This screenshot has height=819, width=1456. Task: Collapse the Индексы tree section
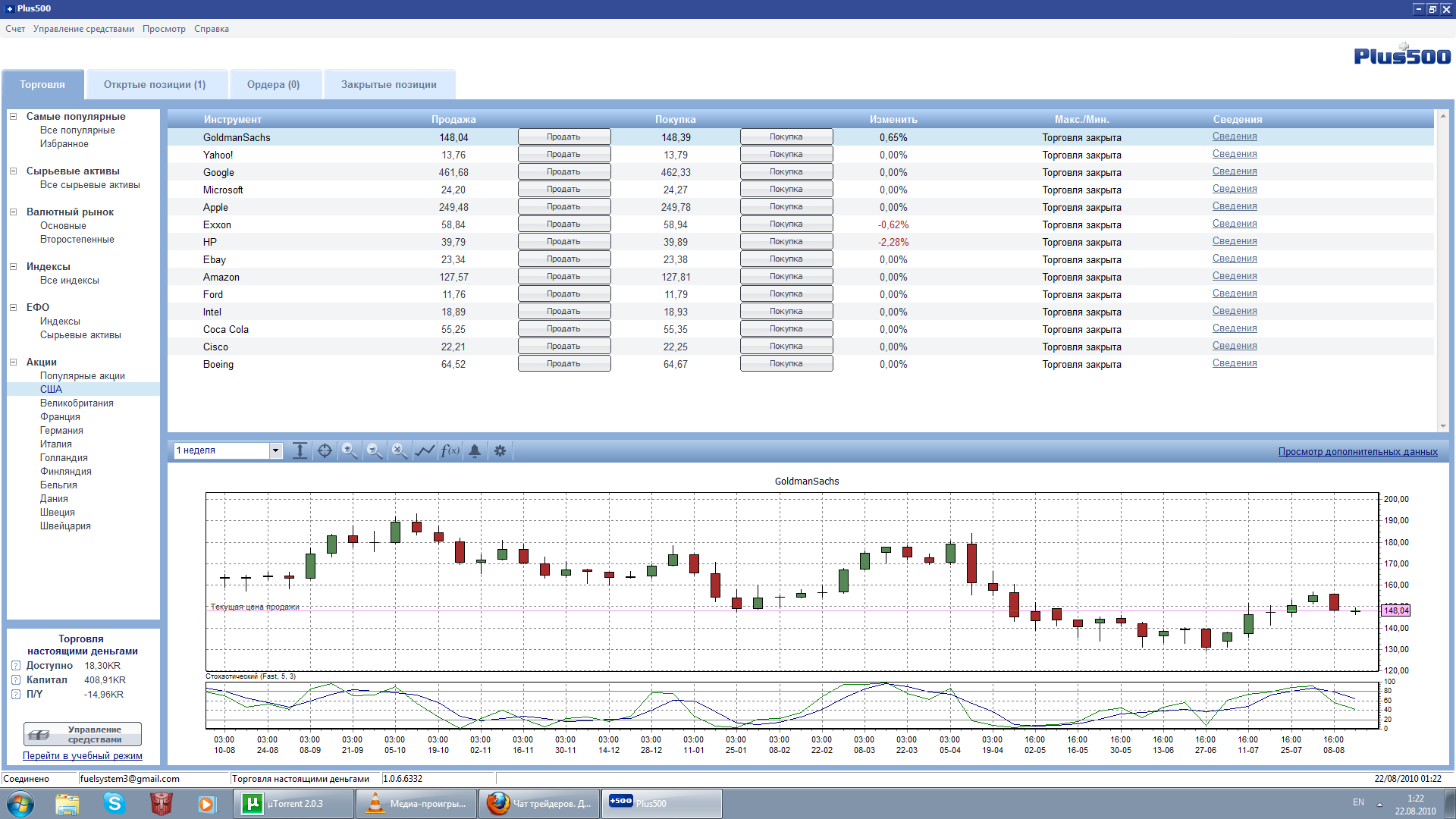pos(13,267)
